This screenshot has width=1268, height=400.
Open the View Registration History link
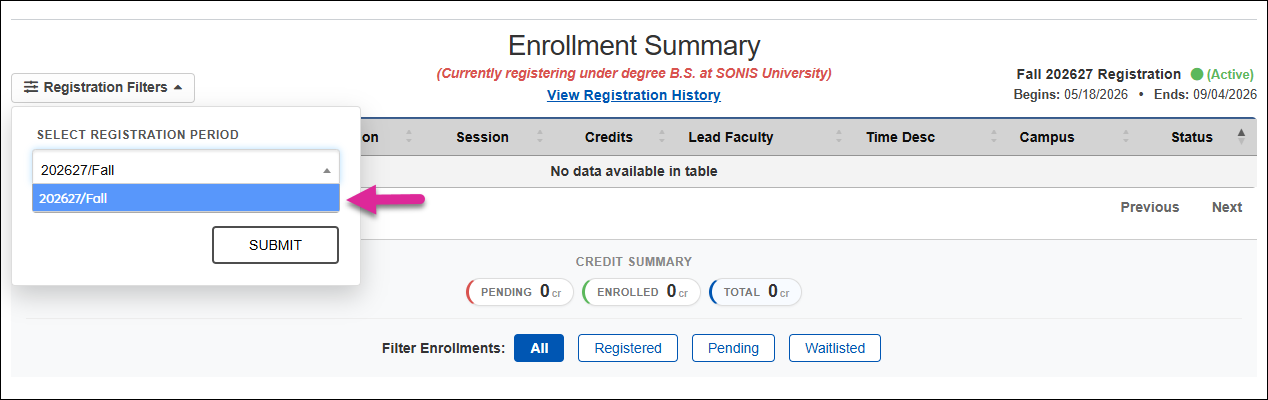[633, 96]
